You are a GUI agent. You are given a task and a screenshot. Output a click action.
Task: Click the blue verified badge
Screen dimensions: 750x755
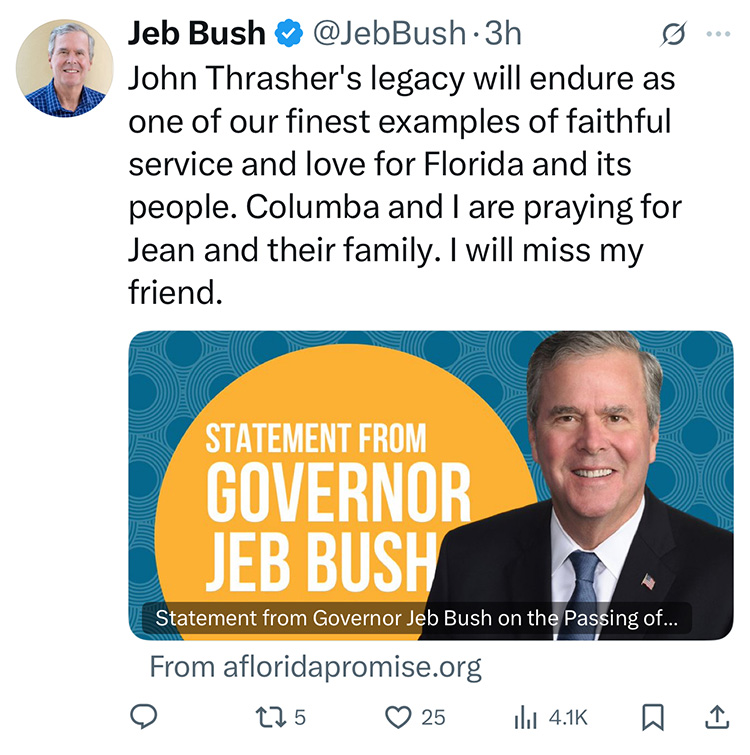pyautogui.click(x=289, y=35)
